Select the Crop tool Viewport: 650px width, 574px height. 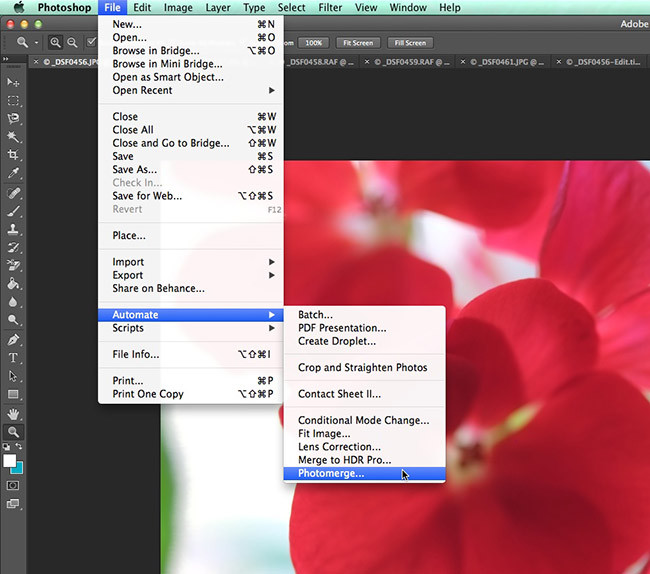[x=14, y=155]
